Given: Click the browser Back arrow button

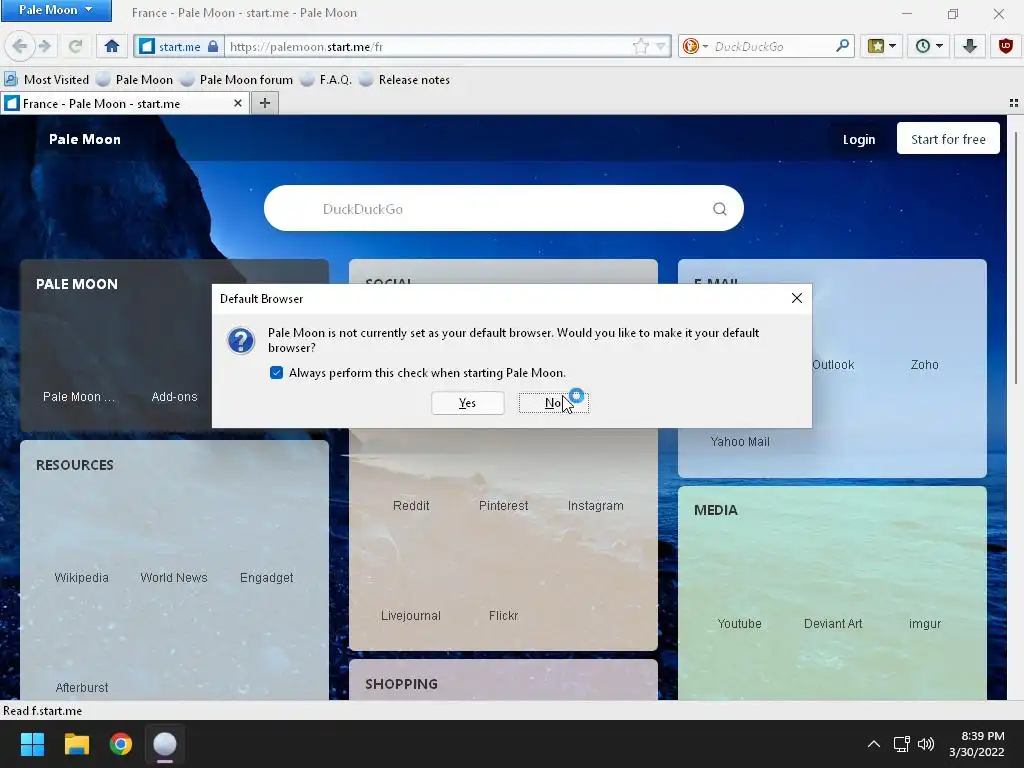Looking at the screenshot, I should (20, 46).
